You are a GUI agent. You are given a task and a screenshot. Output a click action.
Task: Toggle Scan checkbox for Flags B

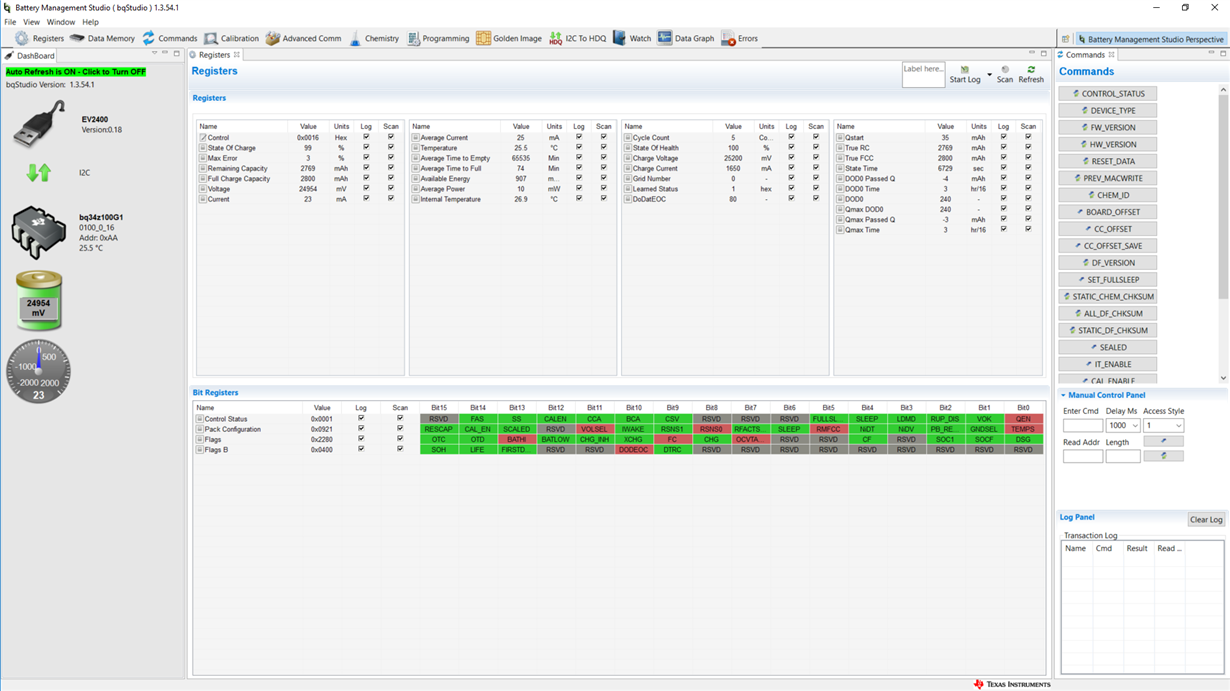pyautogui.click(x=400, y=450)
